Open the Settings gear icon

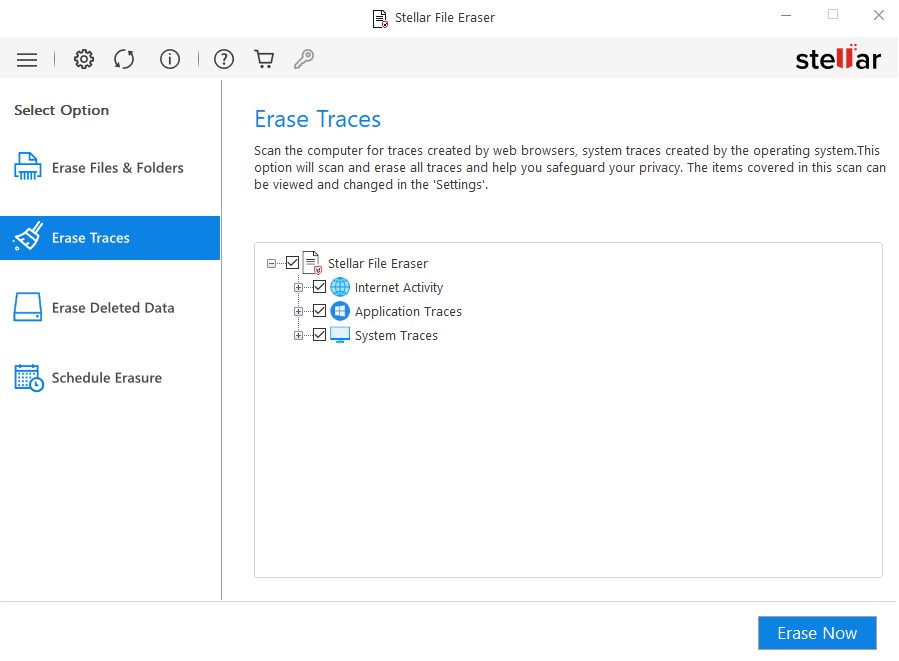(84, 59)
